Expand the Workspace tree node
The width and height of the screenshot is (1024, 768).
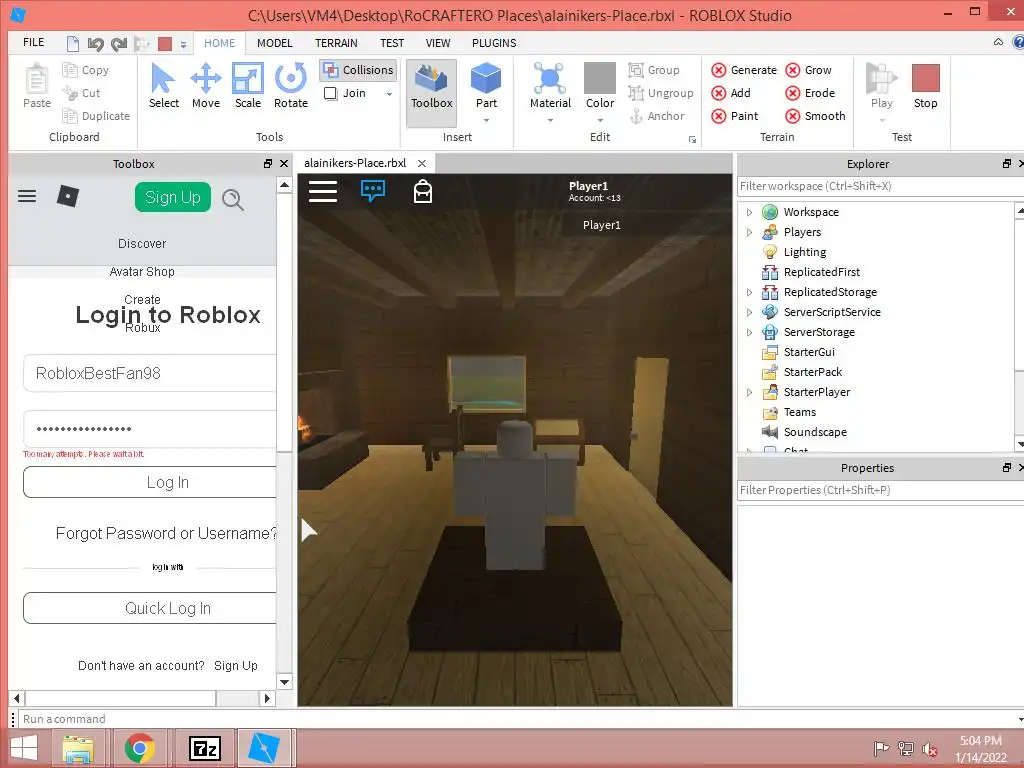click(x=749, y=212)
